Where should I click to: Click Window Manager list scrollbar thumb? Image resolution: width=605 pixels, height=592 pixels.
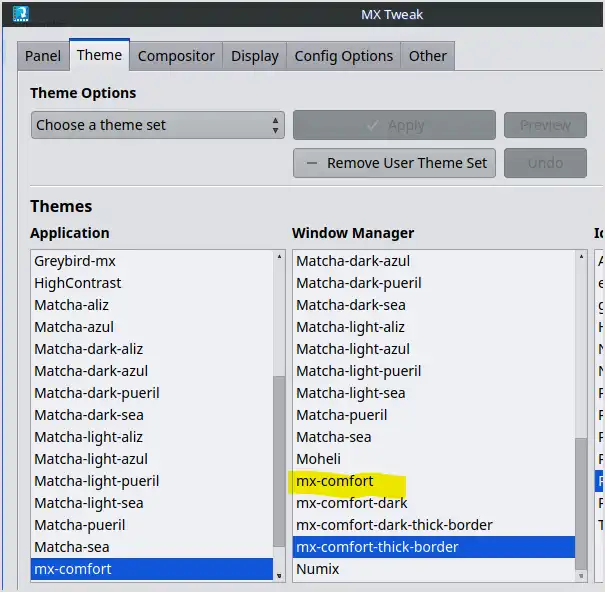581,504
